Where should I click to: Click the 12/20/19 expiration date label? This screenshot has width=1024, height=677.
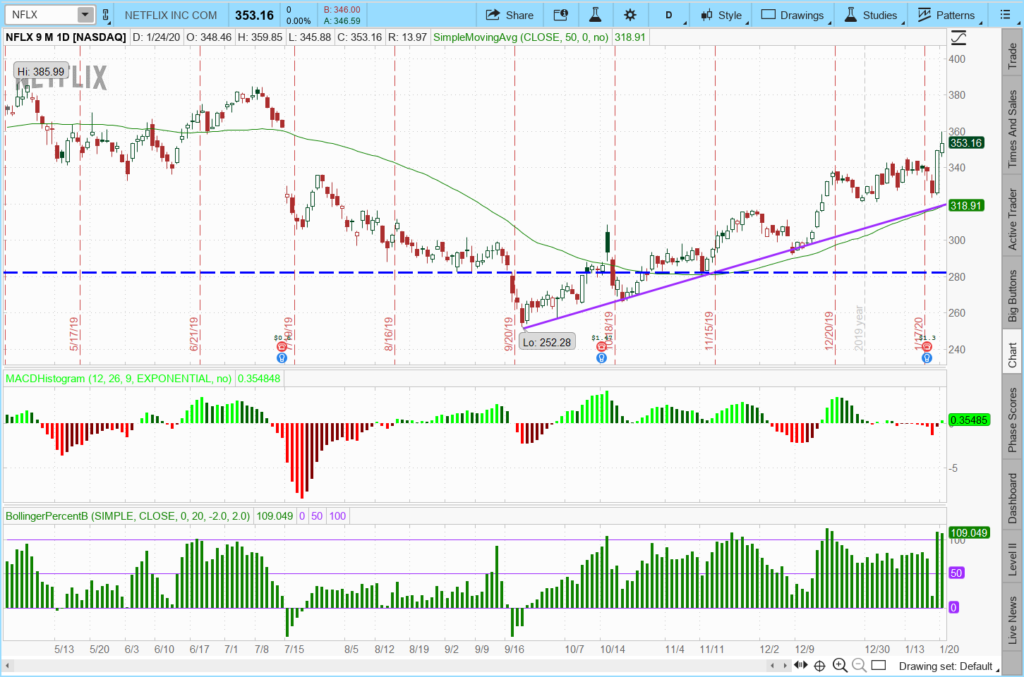[829, 330]
